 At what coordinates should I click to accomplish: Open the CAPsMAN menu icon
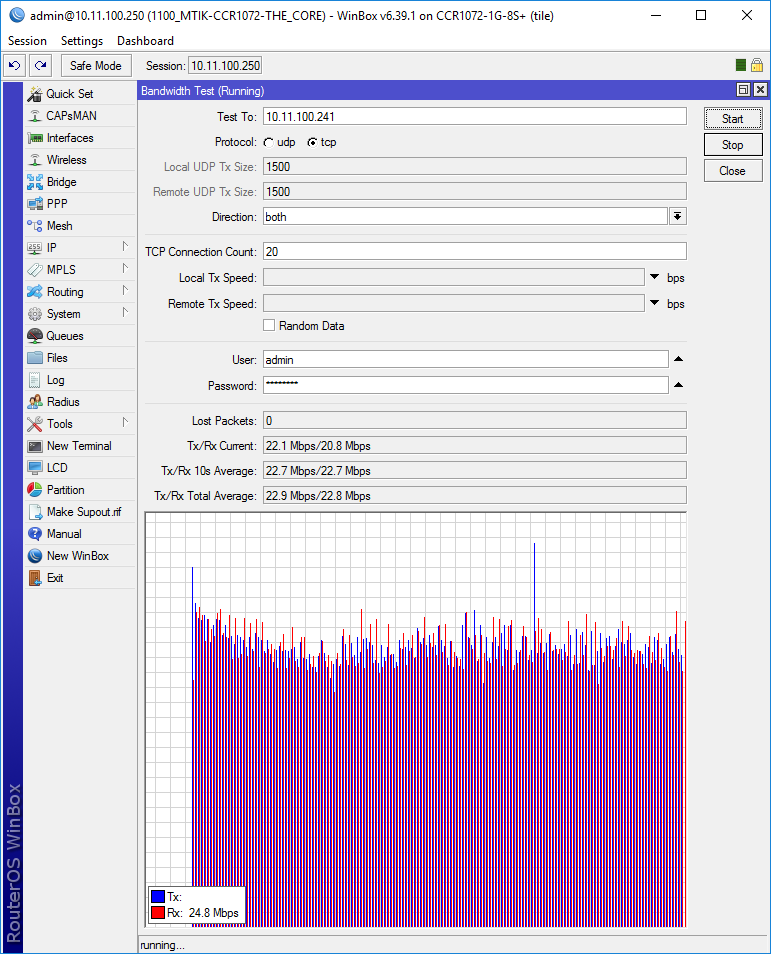(35, 116)
